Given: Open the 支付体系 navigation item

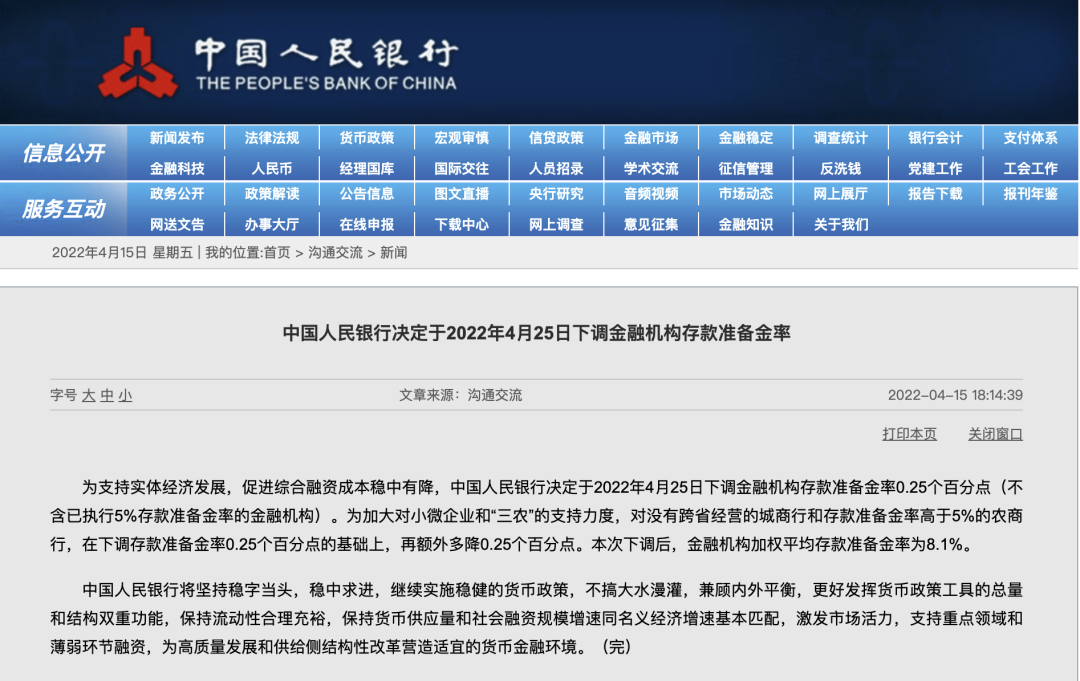Looking at the screenshot, I should coord(1030,138).
